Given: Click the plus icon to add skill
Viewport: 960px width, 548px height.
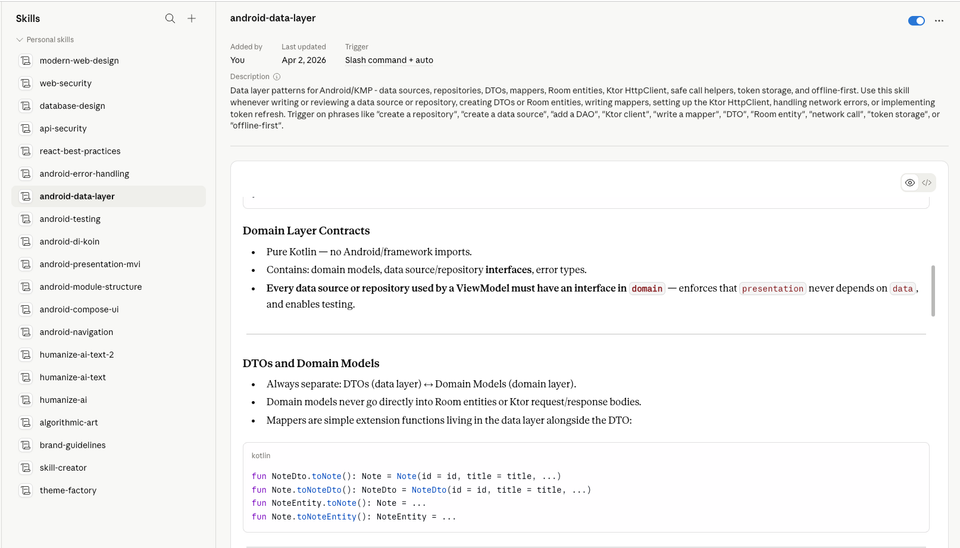Looking at the screenshot, I should 192,18.
